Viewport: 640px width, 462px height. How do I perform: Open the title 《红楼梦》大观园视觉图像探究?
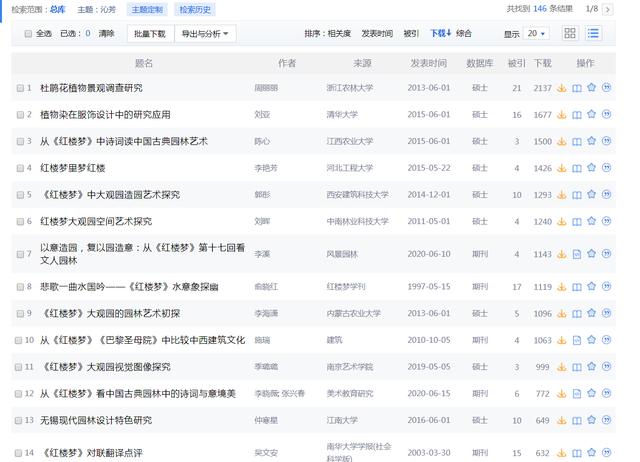click(106, 367)
